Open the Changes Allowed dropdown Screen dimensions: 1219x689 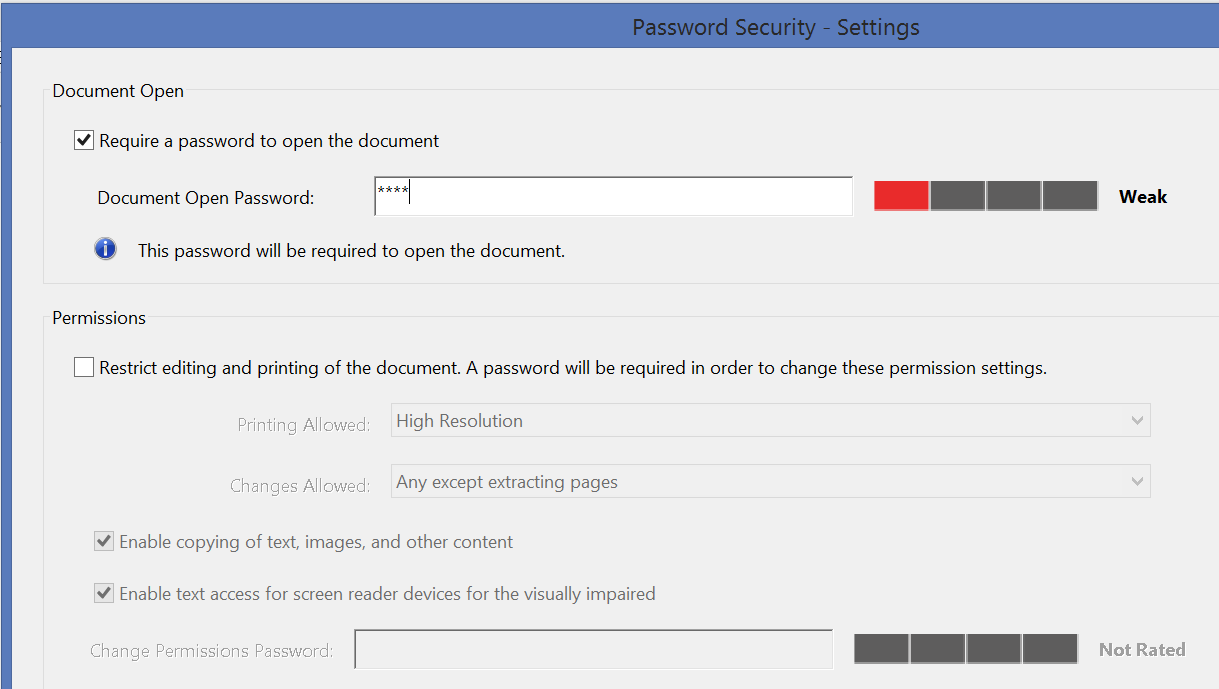pos(770,481)
